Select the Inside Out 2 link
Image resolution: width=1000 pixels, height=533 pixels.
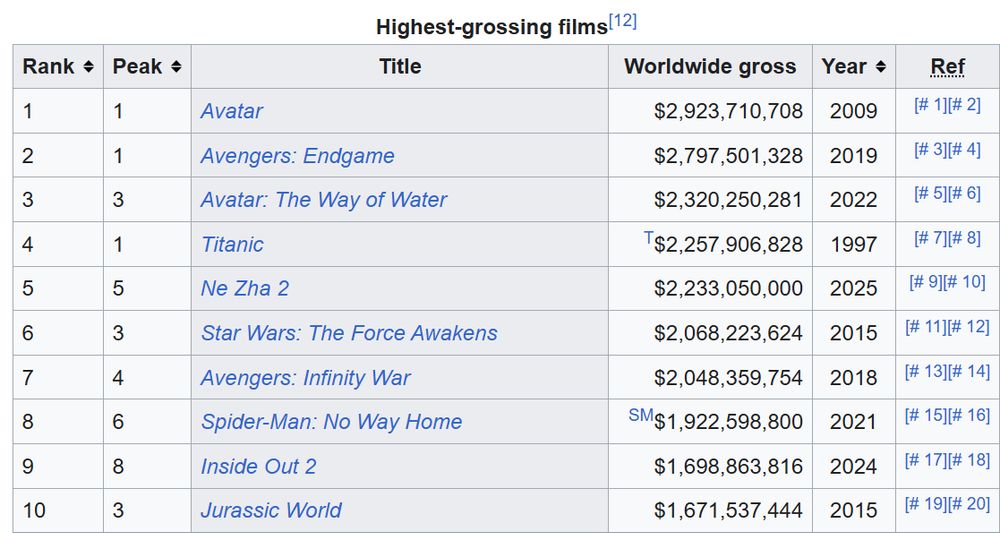click(258, 466)
